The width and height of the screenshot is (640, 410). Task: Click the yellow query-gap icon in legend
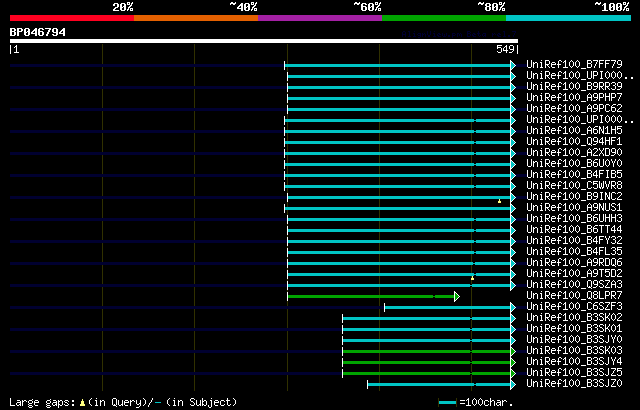[82, 402]
